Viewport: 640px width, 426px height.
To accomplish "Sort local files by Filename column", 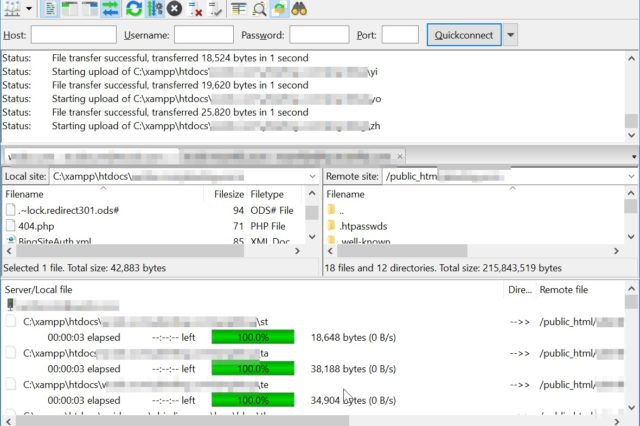I will 104,194.
